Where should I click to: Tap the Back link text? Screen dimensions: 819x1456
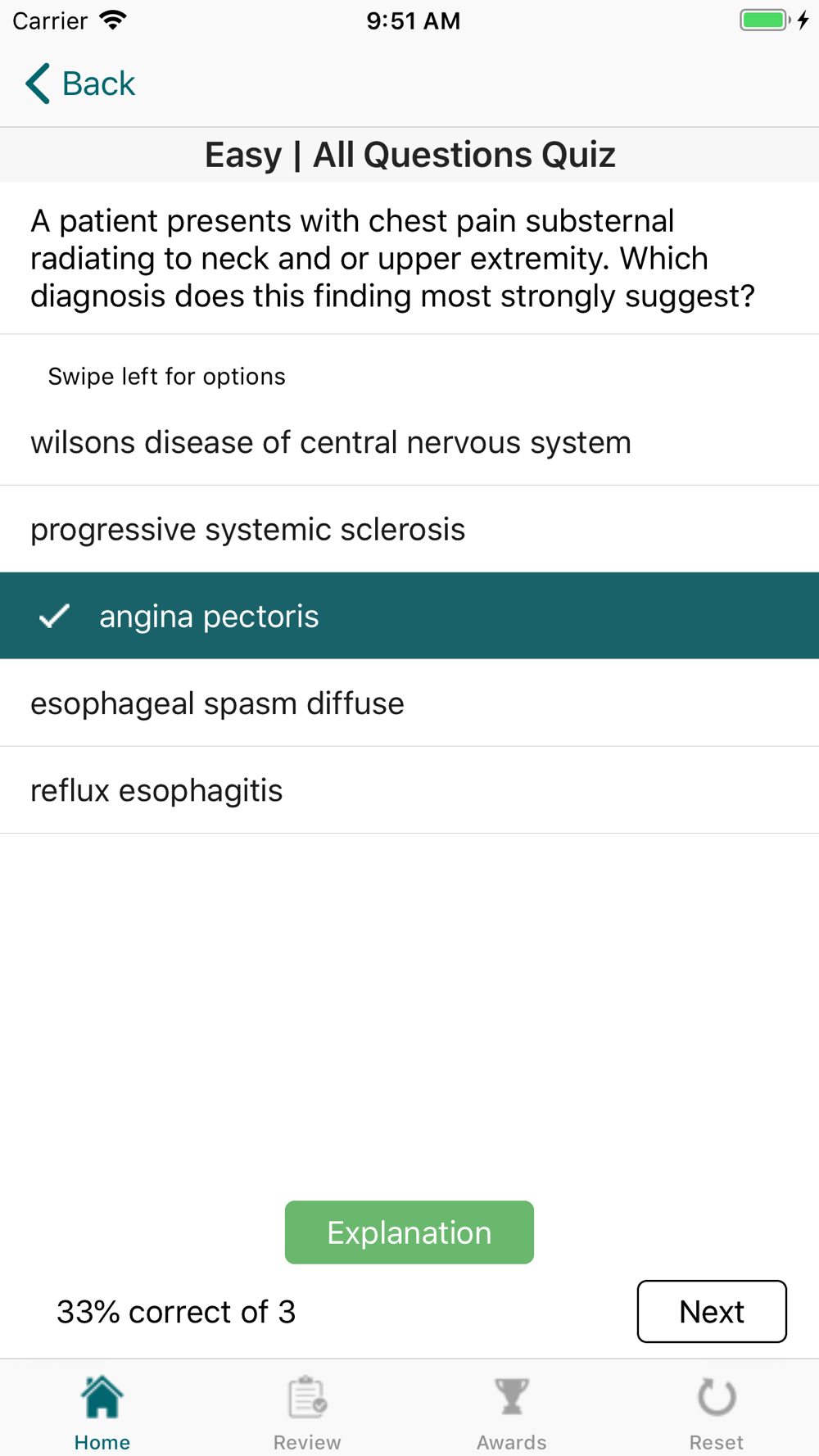tap(98, 84)
